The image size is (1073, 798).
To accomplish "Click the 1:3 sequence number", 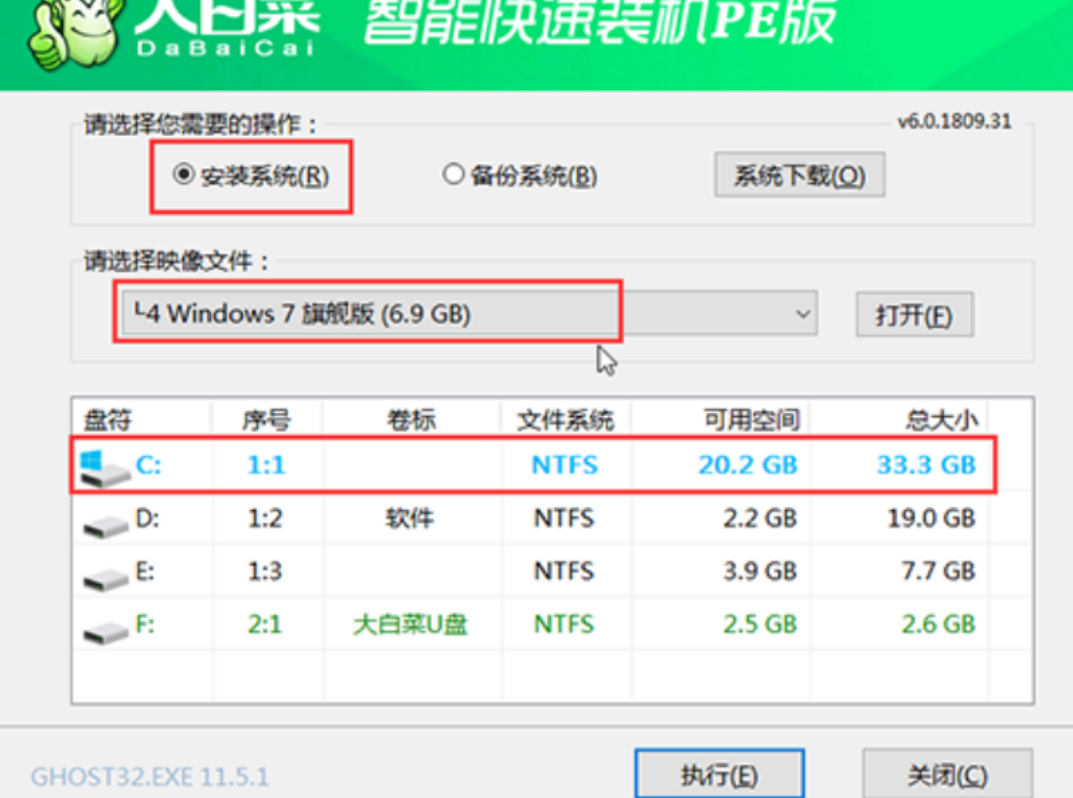I will pos(265,571).
